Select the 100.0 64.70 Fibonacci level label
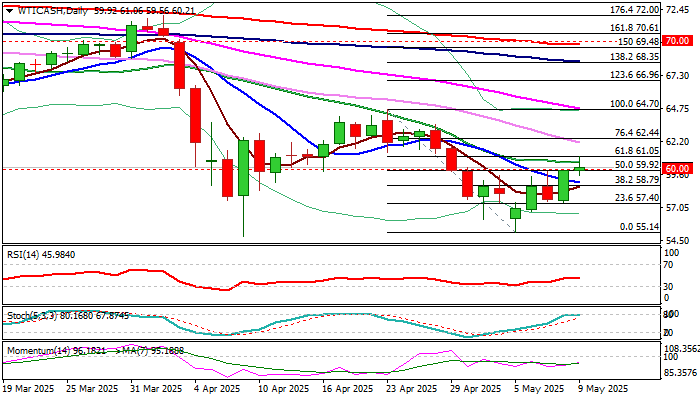Screen dimensions: 700x400 [x=635, y=104]
